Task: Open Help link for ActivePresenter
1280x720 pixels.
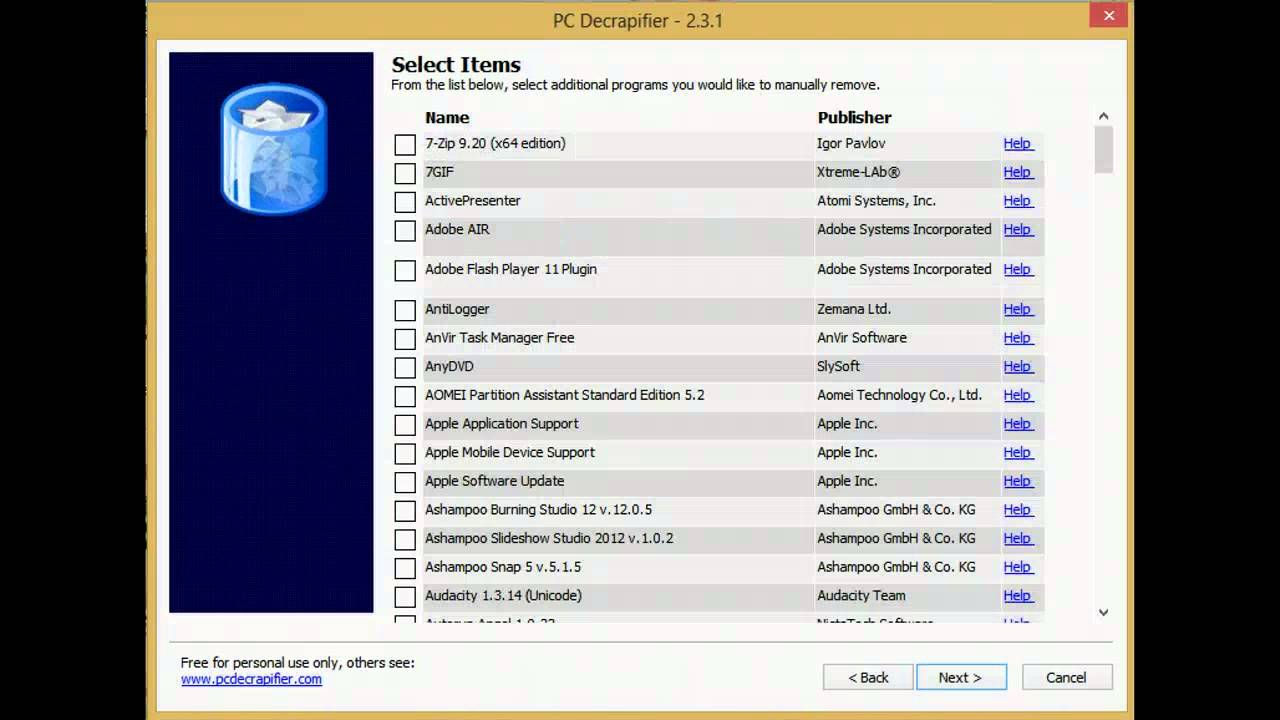Action: click(1017, 201)
